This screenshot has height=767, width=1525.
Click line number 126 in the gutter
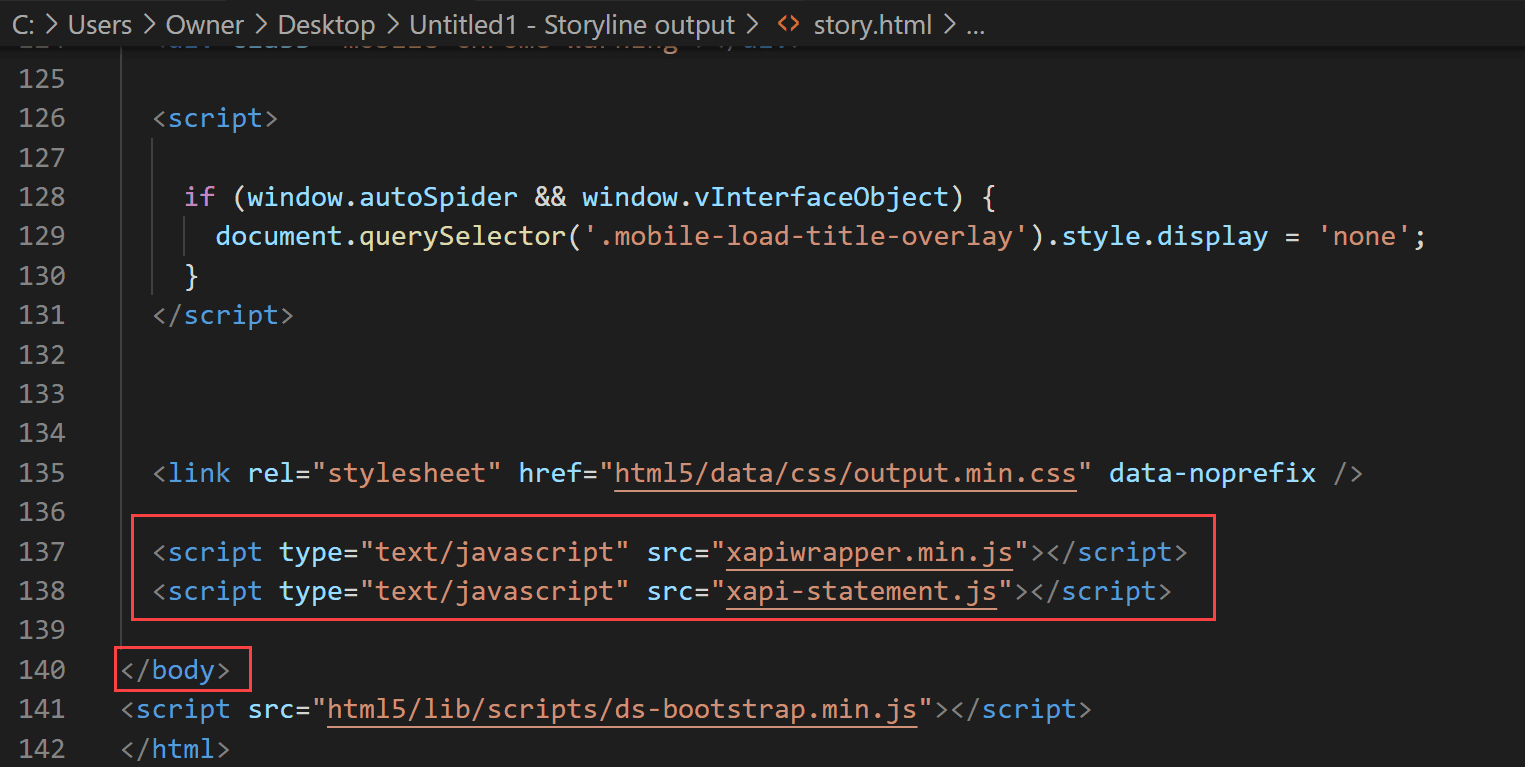41,118
